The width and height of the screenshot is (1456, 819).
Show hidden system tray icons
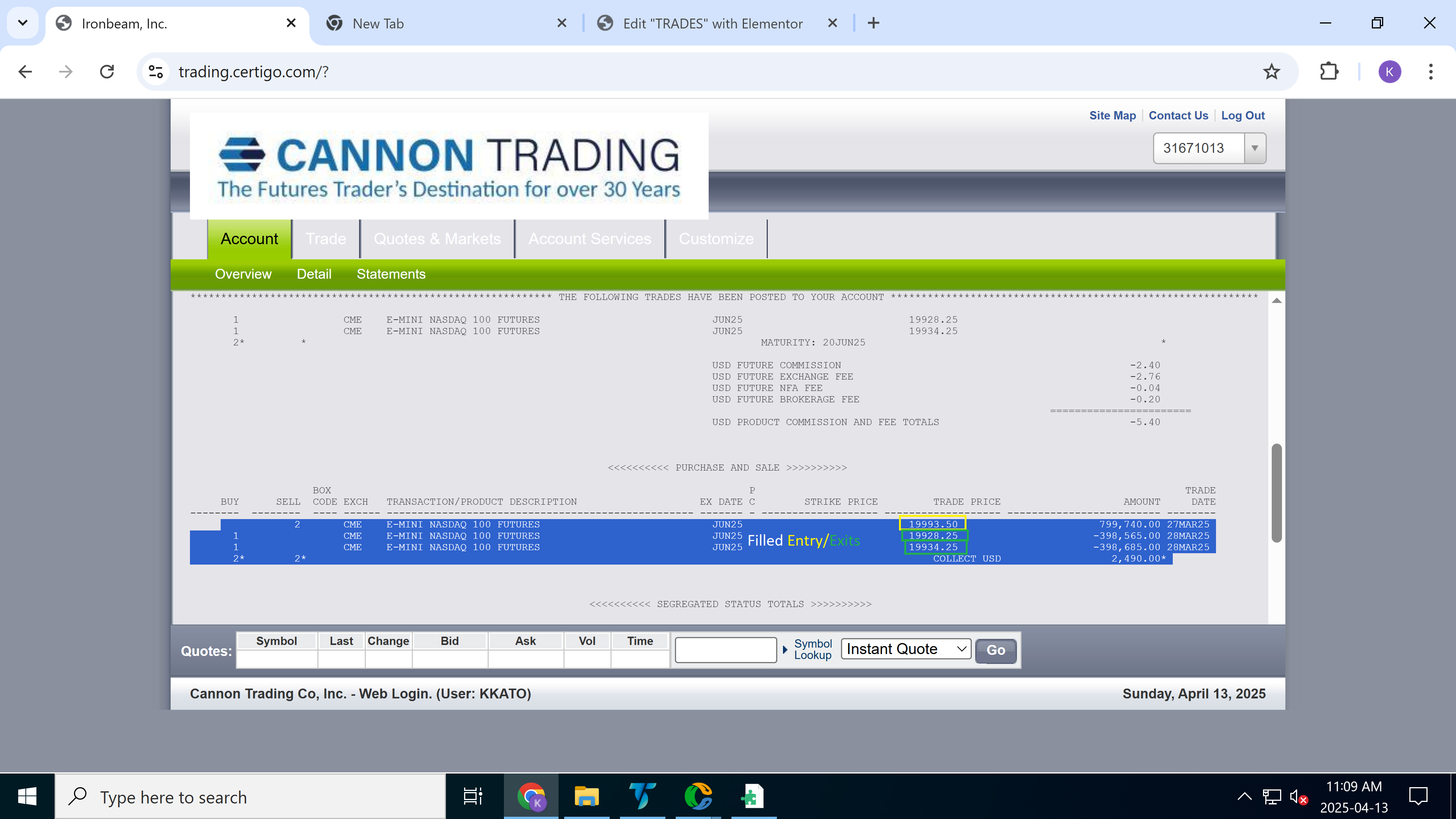[1244, 796]
